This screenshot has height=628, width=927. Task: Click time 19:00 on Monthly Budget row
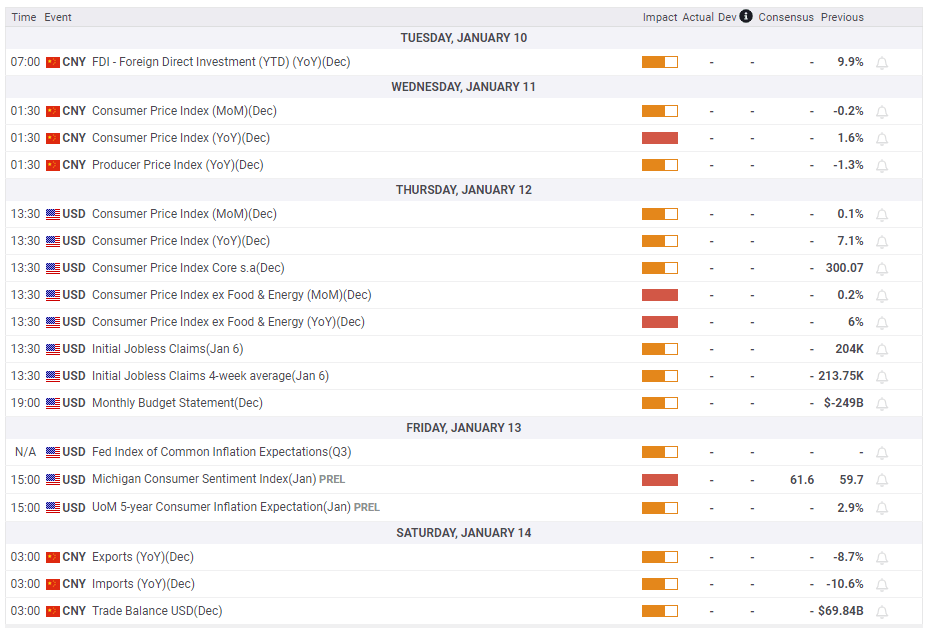(25, 403)
